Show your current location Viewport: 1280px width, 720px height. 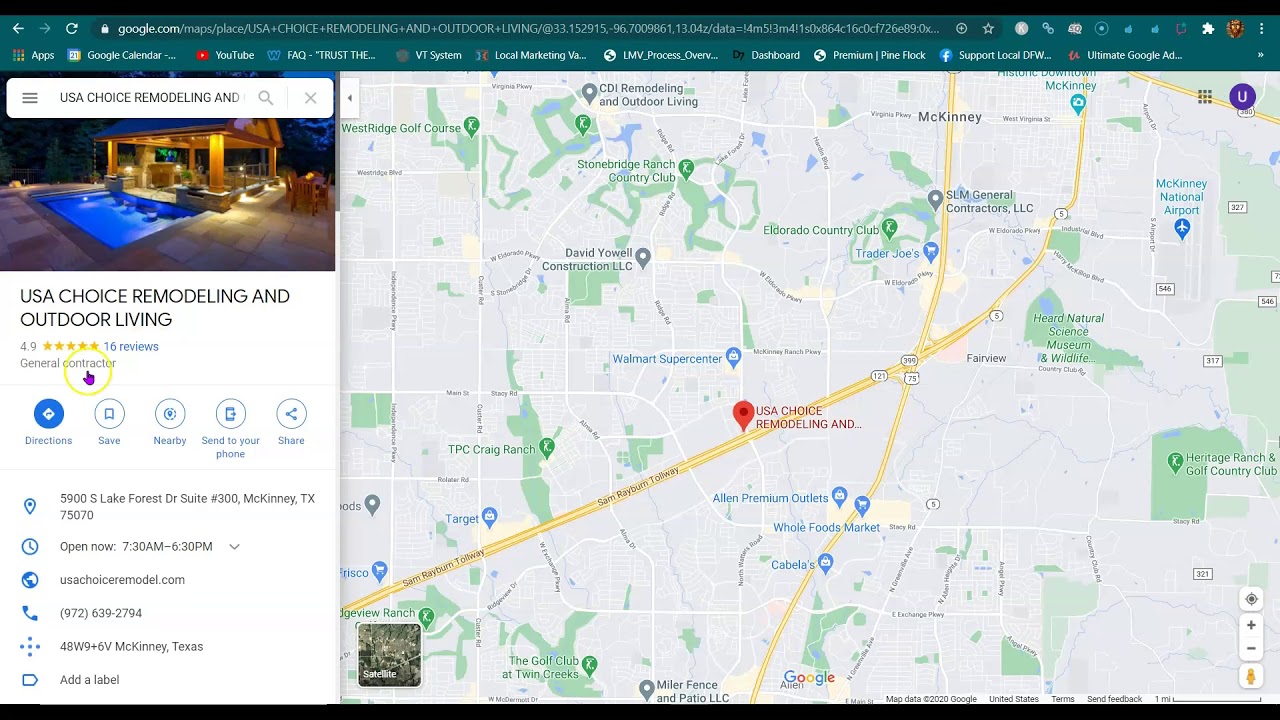(x=1251, y=599)
